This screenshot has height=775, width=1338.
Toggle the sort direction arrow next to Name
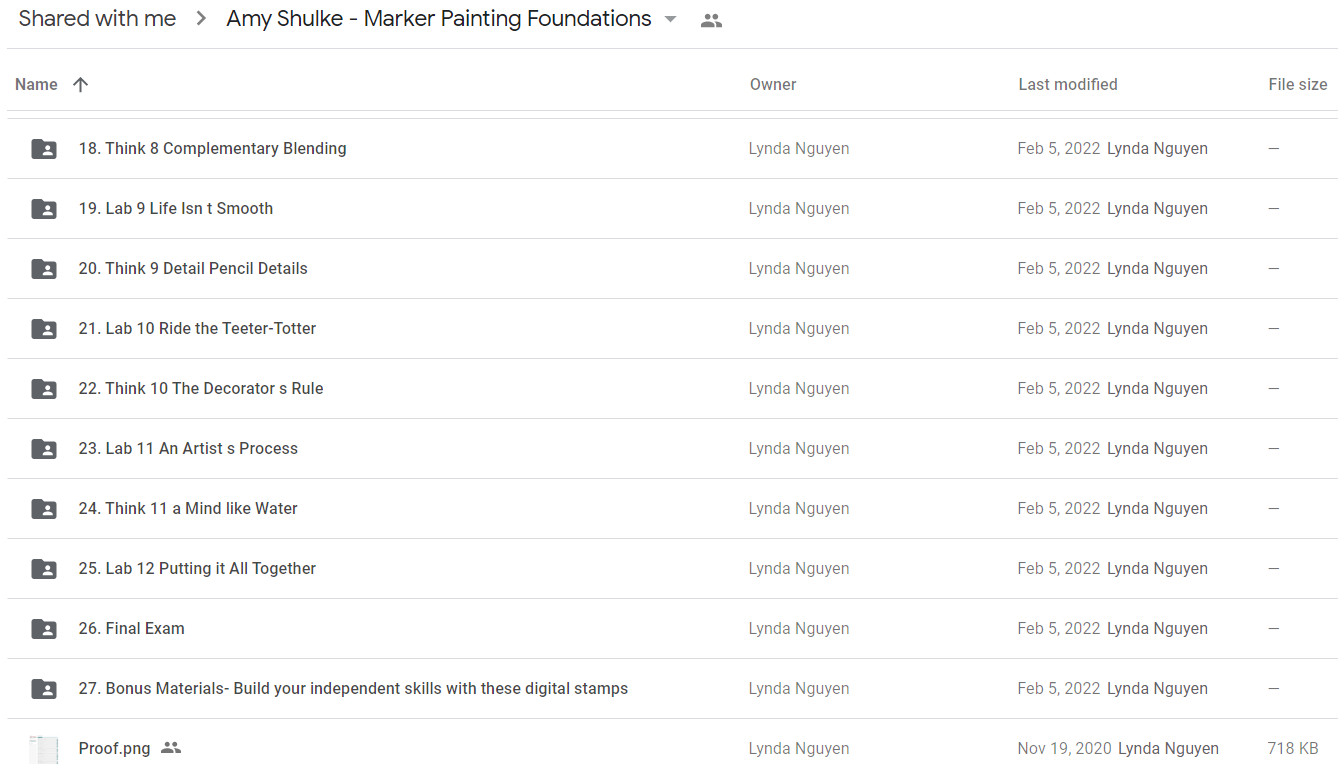click(81, 85)
